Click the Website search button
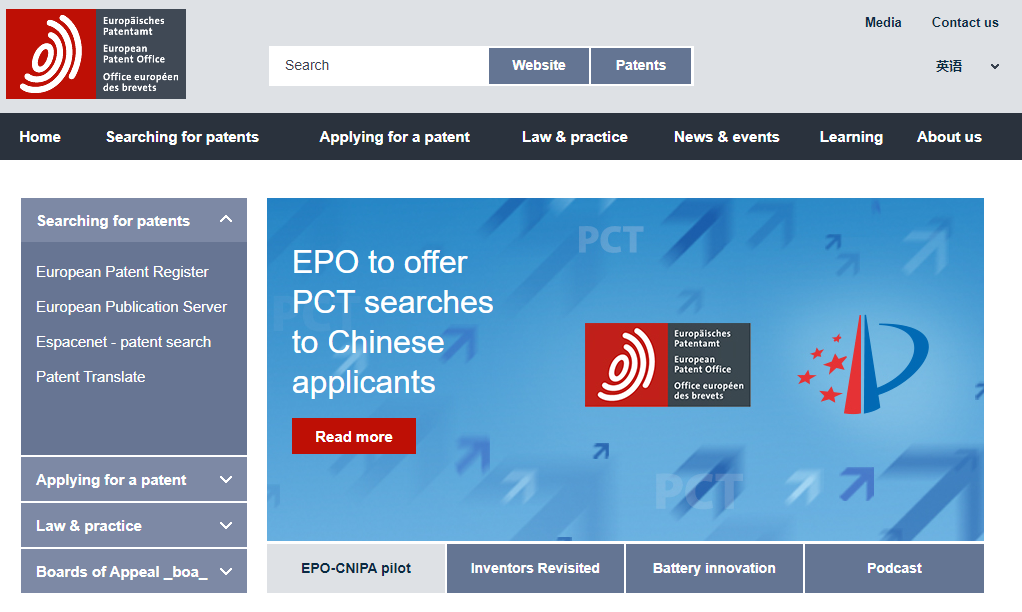 [x=539, y=66]
